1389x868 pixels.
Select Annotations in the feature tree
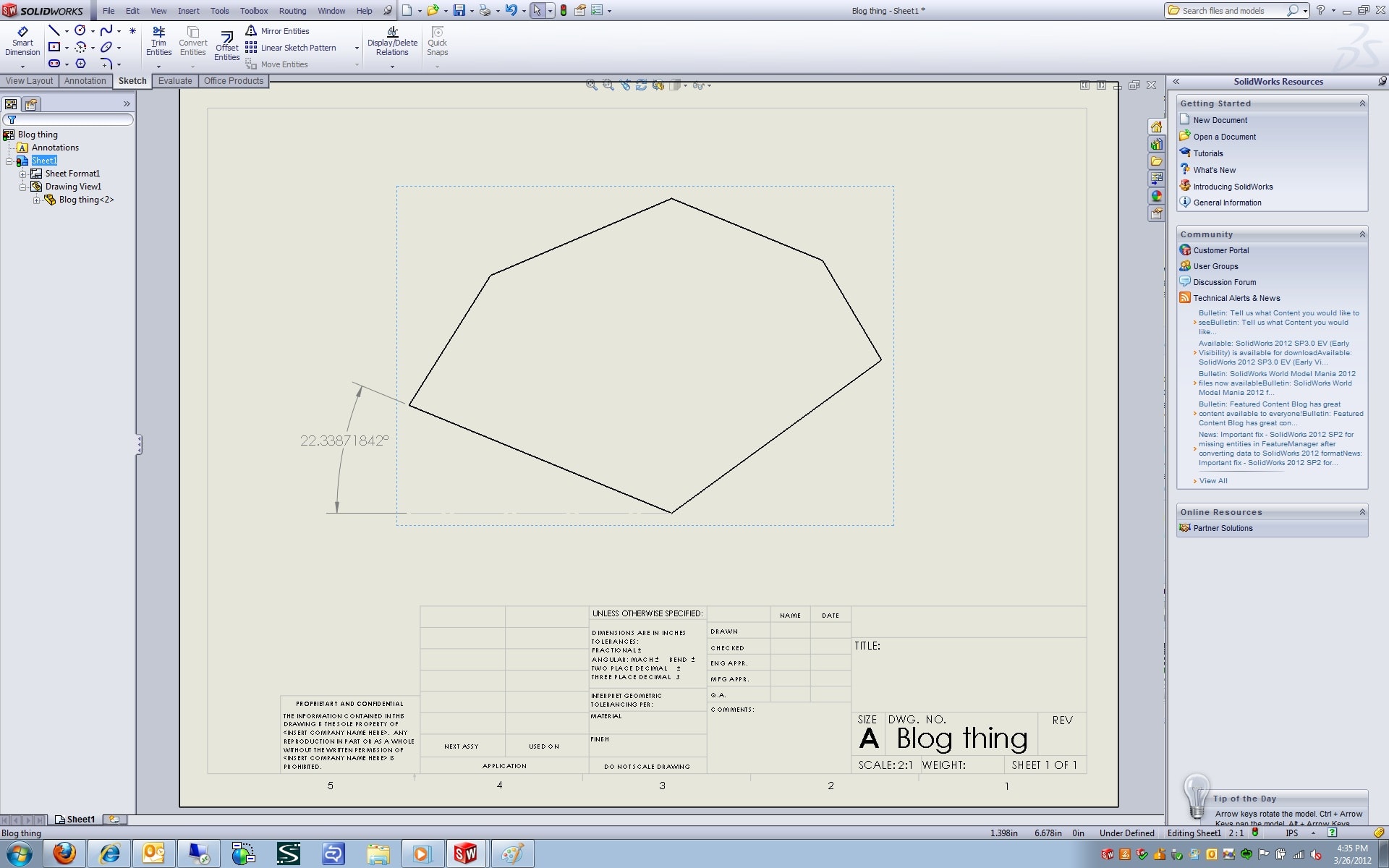(x=55, y=148)
